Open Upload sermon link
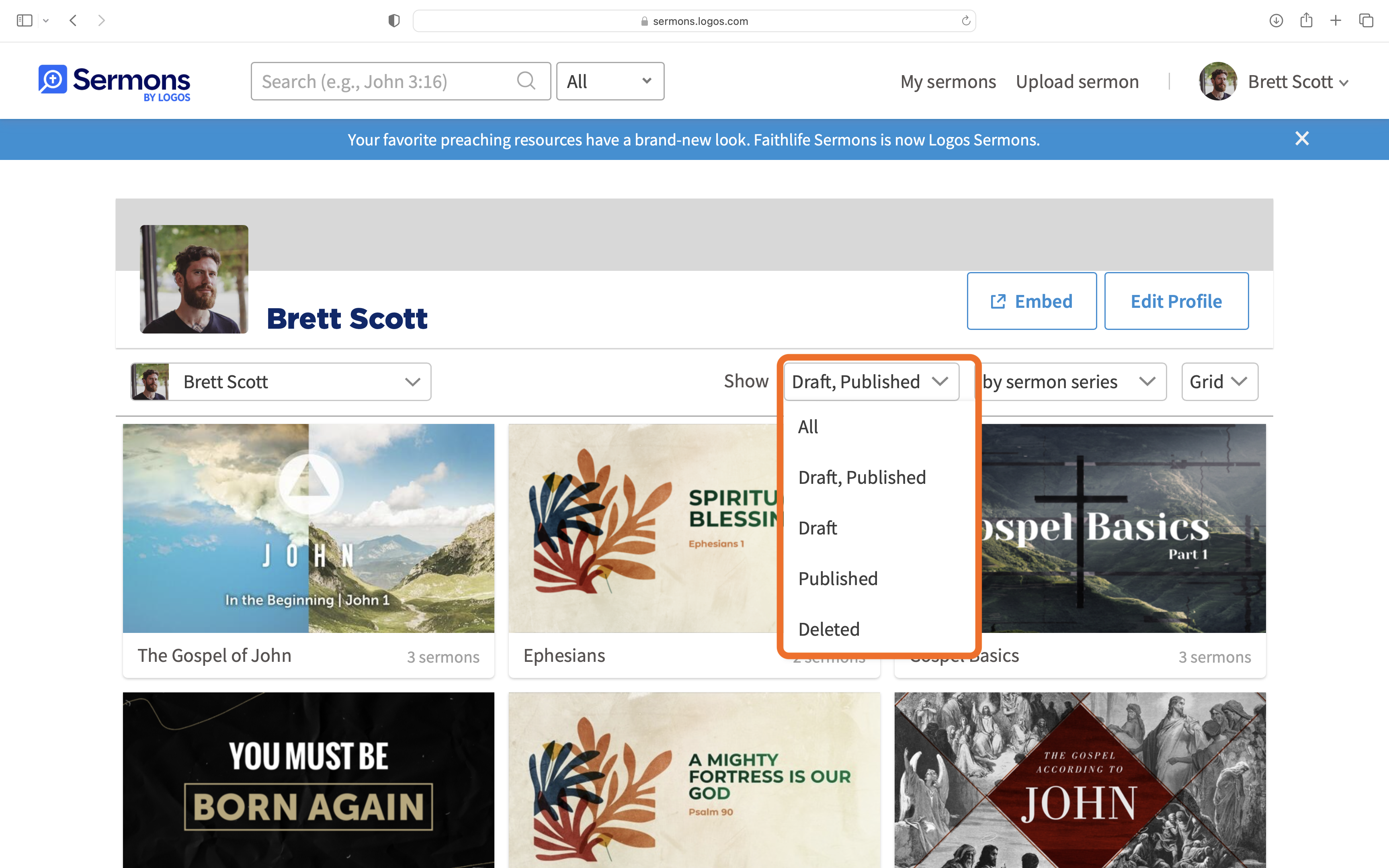The width and height of the screenshot is (1389, 868). coord(1078,82)
